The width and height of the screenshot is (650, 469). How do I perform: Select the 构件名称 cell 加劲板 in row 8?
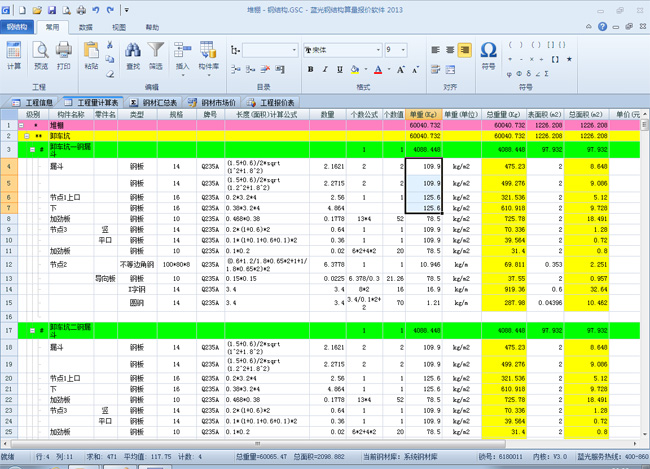click(60, 218)
